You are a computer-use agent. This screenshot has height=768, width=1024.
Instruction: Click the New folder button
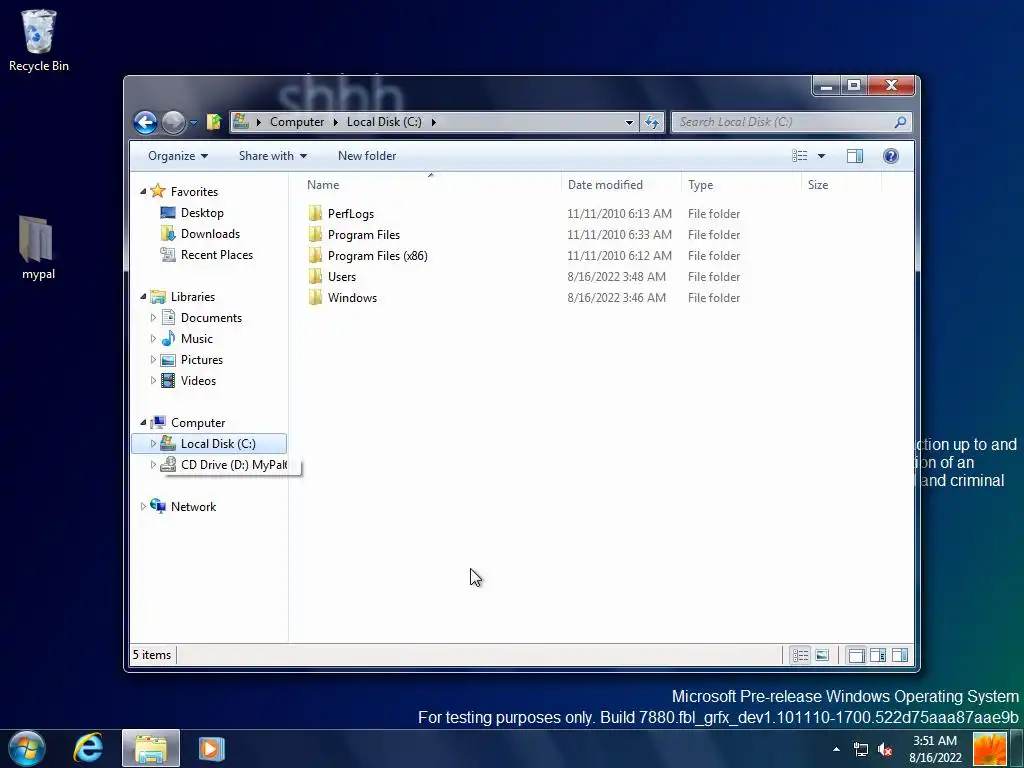[367, 156]
